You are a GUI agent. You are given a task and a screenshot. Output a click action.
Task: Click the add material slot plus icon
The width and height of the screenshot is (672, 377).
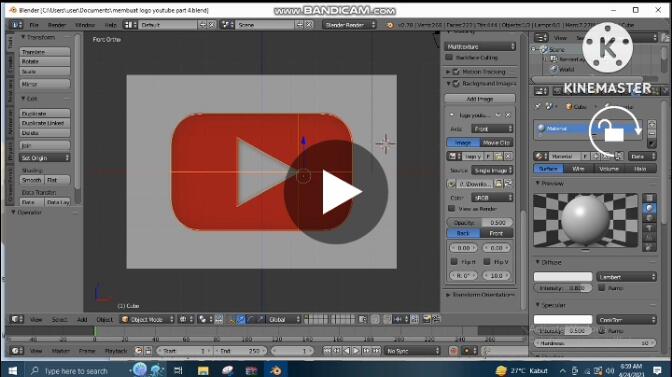pos(652,124)
